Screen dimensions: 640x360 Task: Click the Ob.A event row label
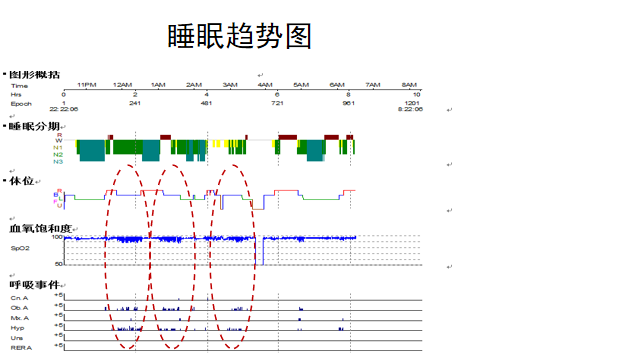[x=19, y=308]
